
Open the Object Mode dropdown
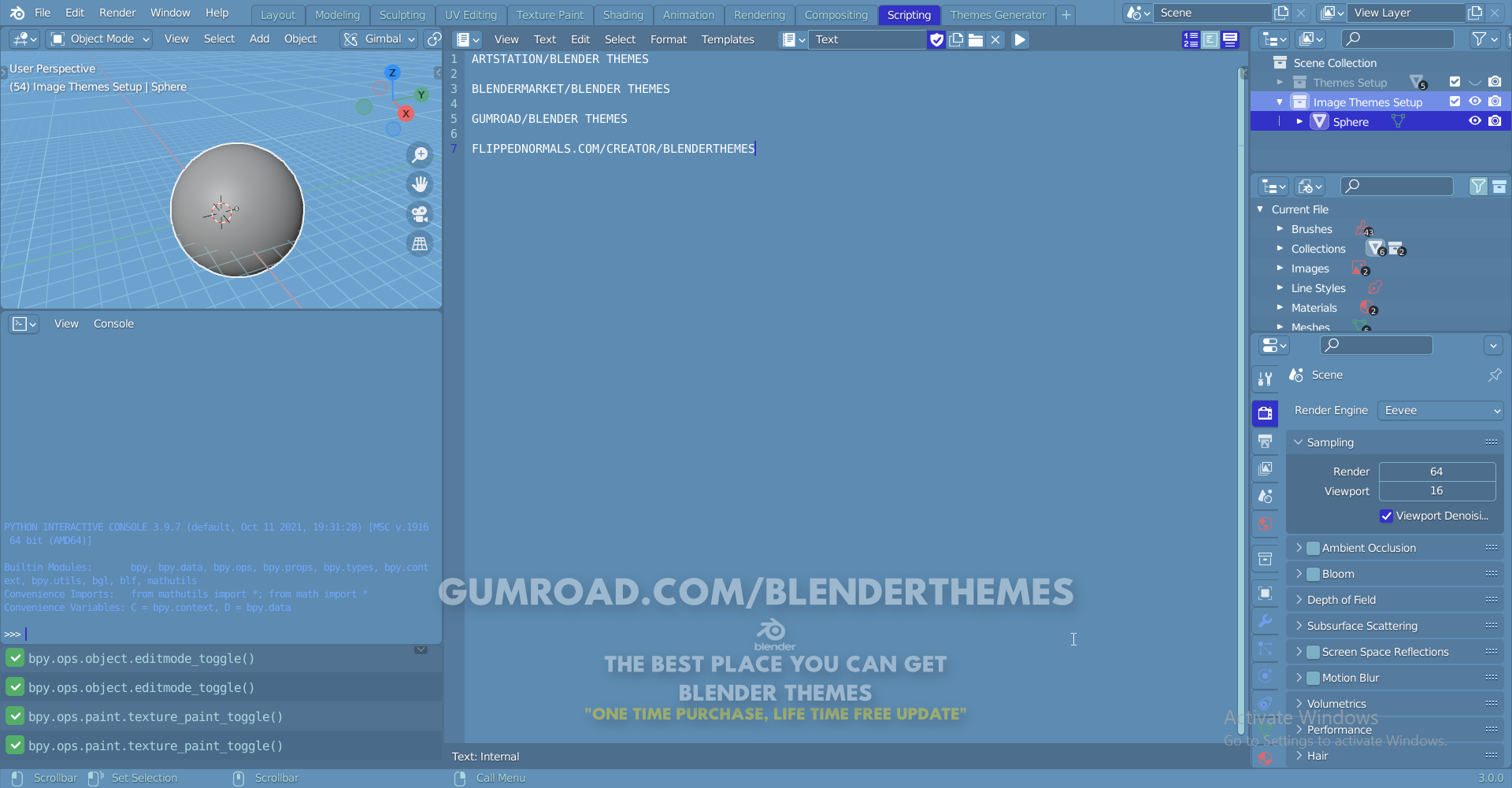pos(99,39)
